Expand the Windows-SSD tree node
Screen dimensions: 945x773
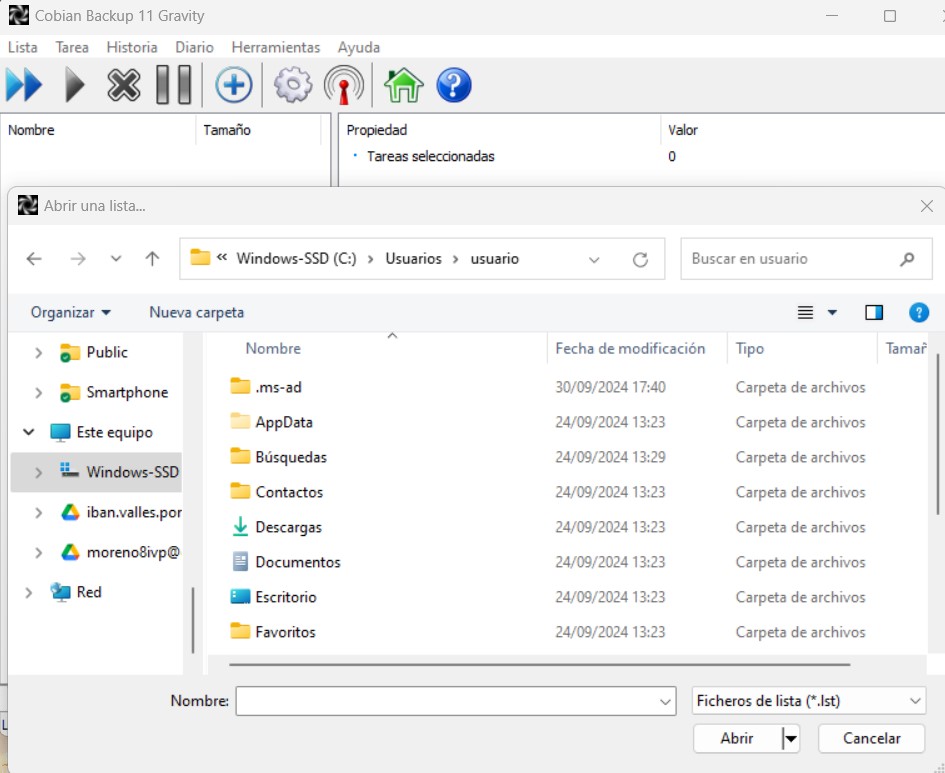(x=39, y=472)
